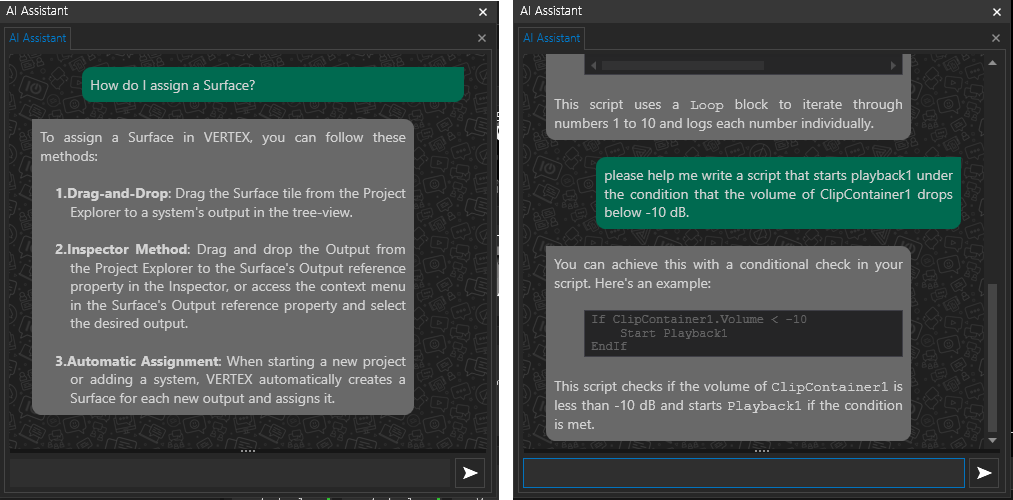Click the If ClipContainer1.Volume code block
Image resolution: width=1013 pixels, height=500 pixels.
745,333
